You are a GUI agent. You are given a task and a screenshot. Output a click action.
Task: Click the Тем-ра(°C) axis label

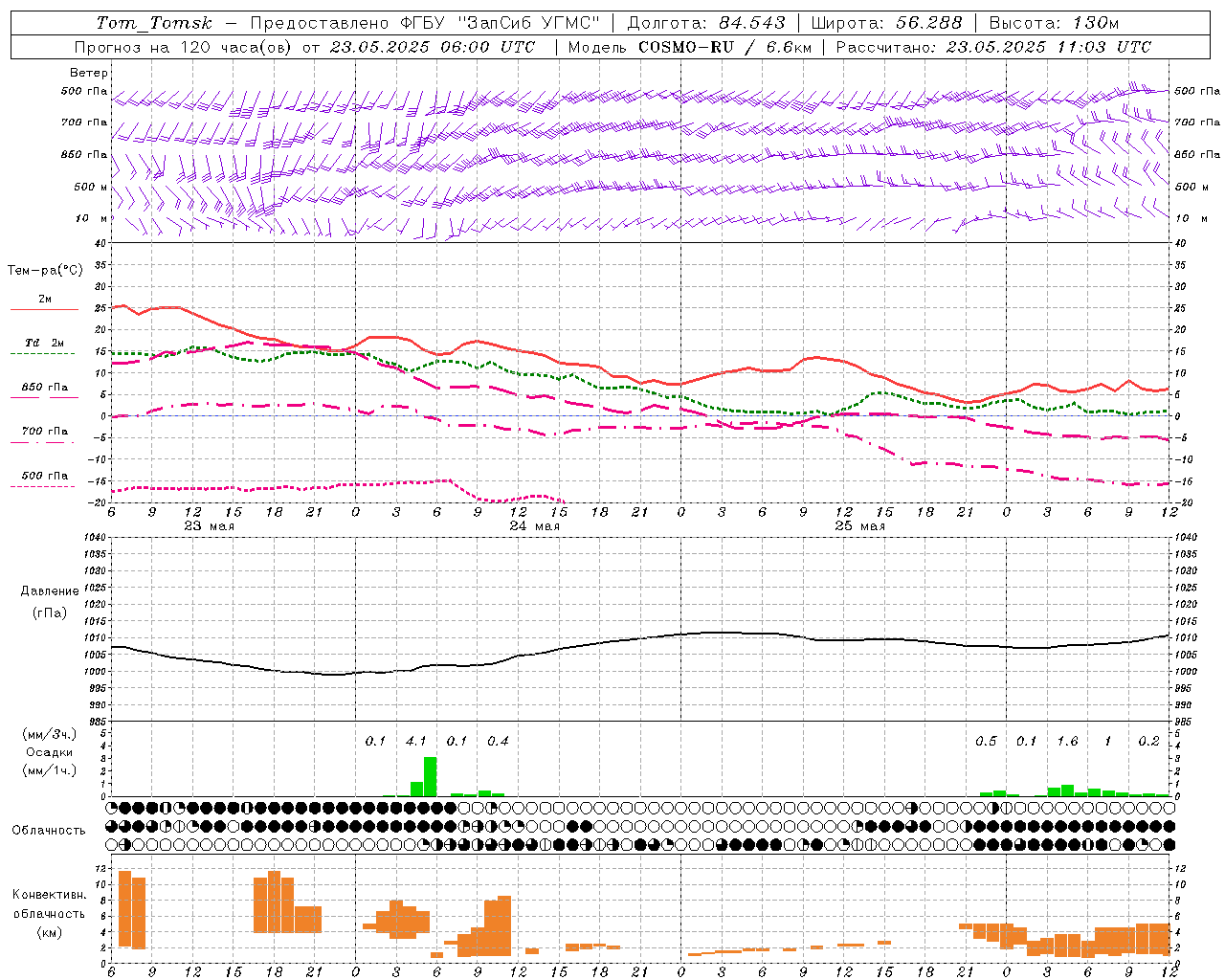coord(45,271)
